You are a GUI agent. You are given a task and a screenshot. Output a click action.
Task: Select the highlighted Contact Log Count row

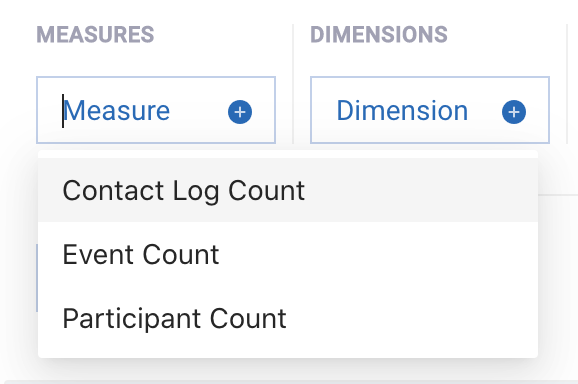[x=288, y=190]
